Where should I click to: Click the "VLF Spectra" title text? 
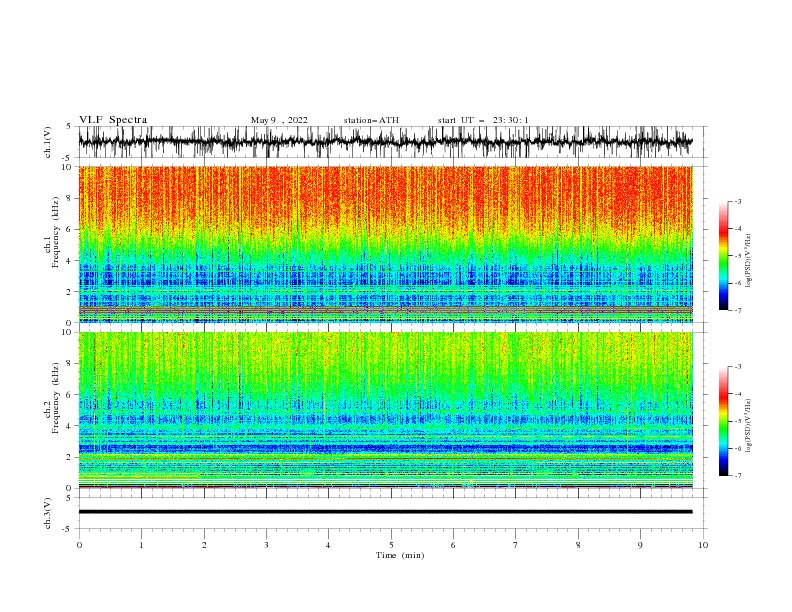(113, 120)
